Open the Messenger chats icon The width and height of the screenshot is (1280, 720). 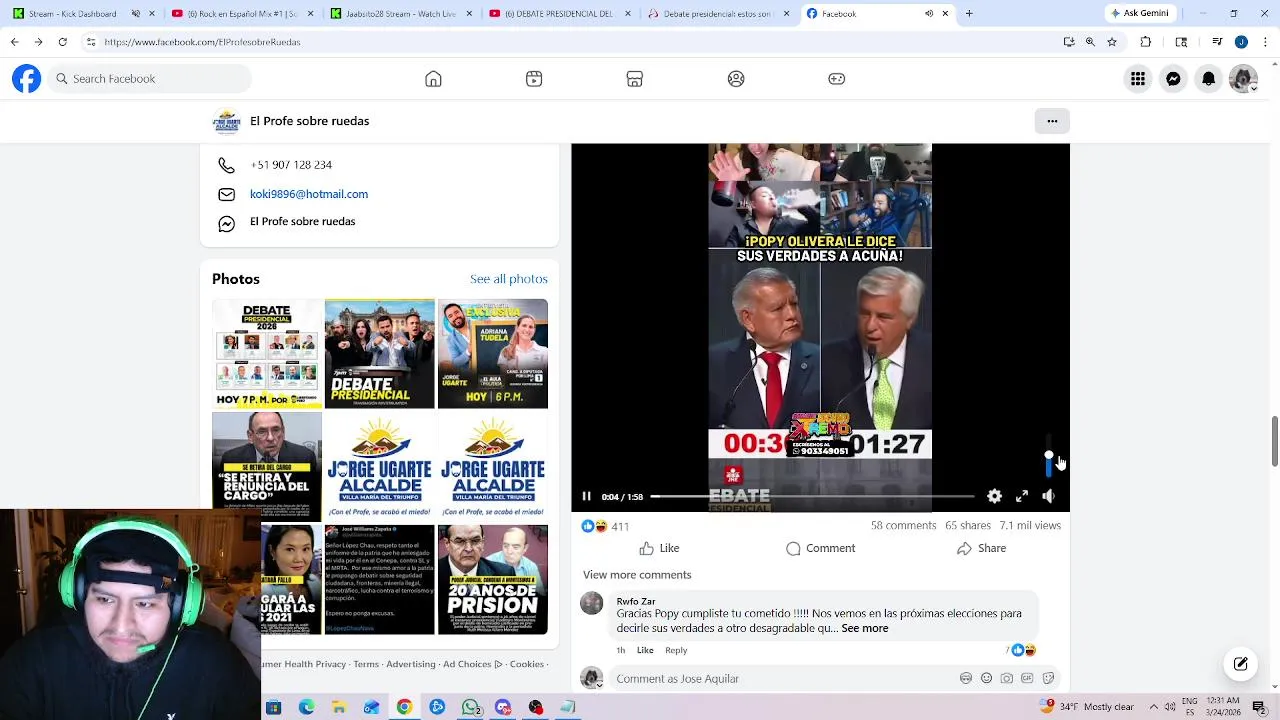pyautogui.click(x=1173, y=79)
